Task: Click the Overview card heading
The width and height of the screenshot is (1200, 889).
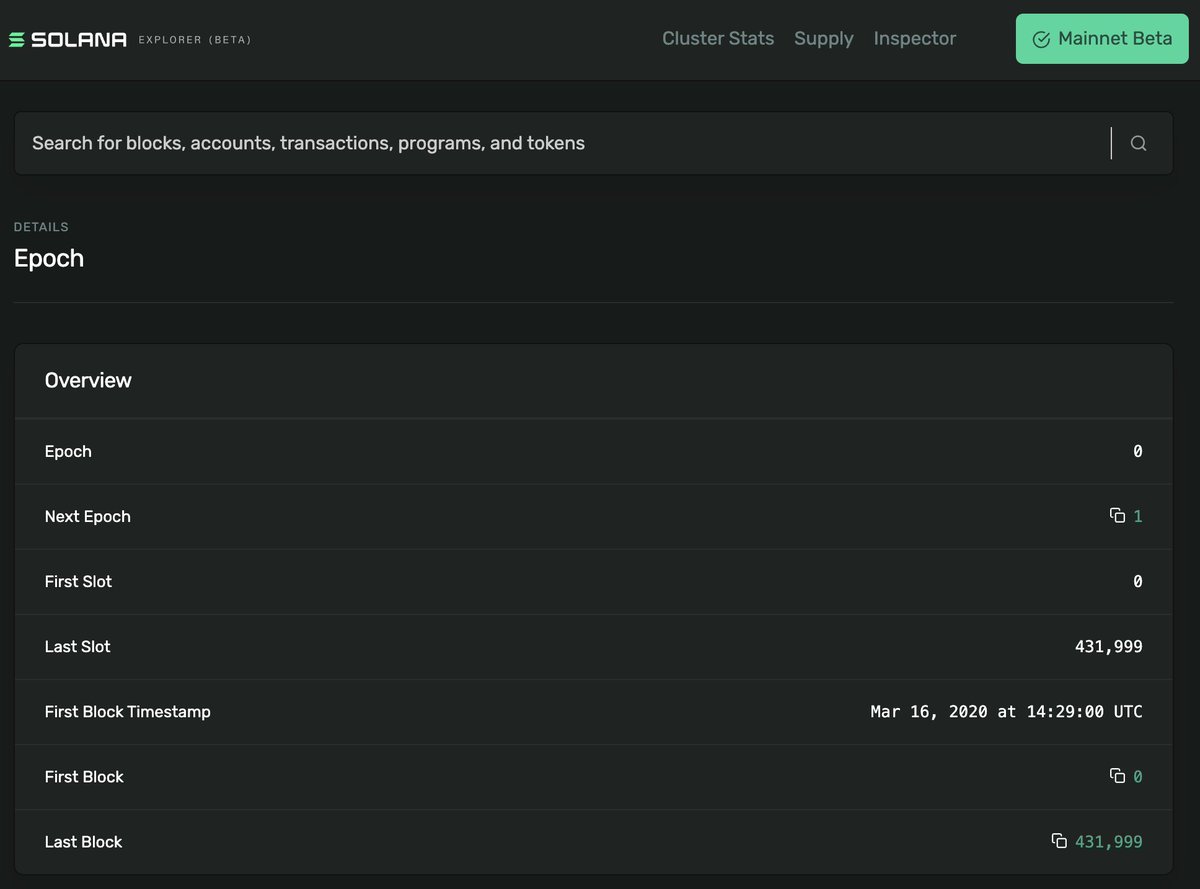Action: pos(88,380)
